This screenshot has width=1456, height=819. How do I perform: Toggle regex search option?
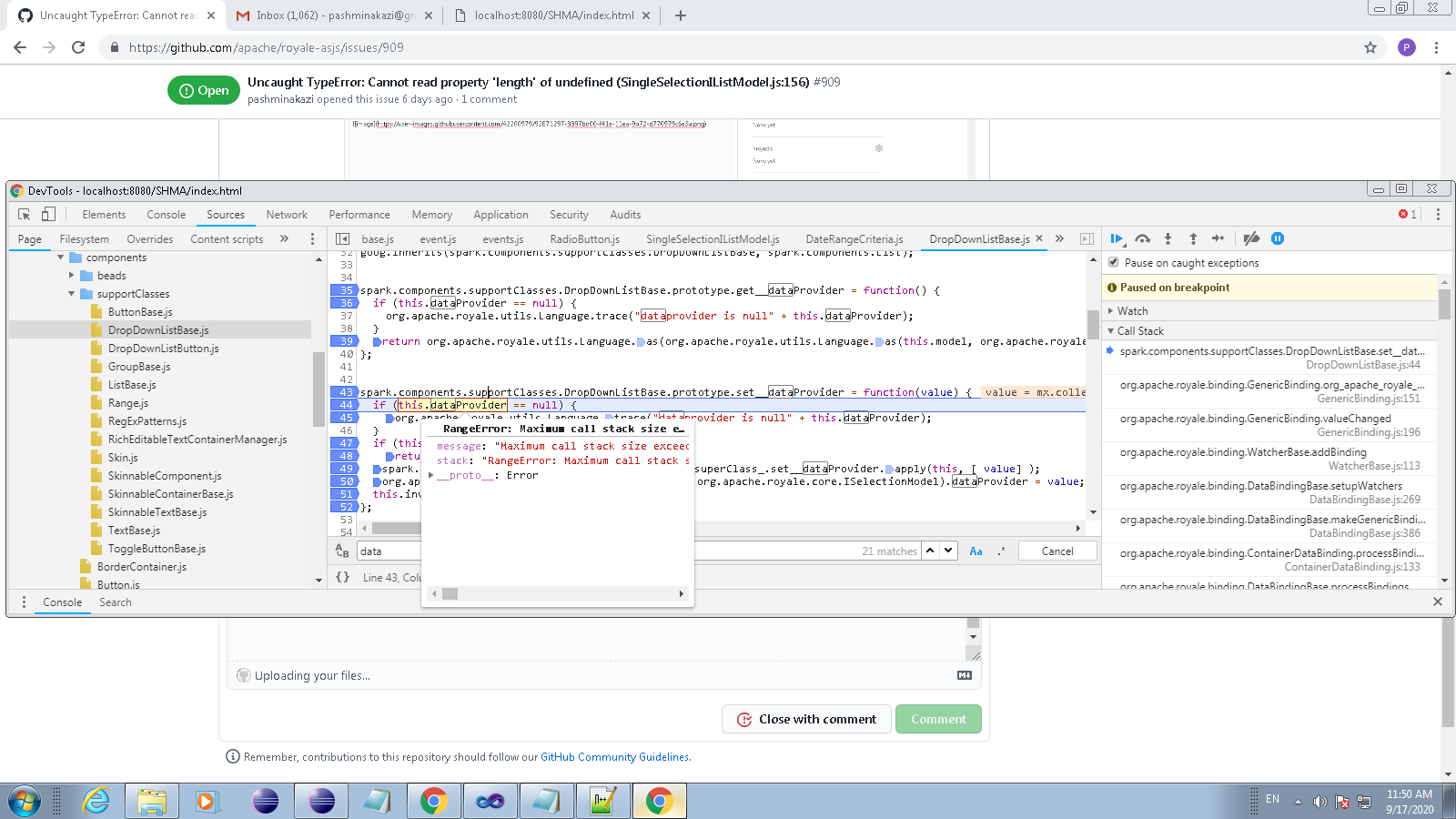(x=1001, y=551)
